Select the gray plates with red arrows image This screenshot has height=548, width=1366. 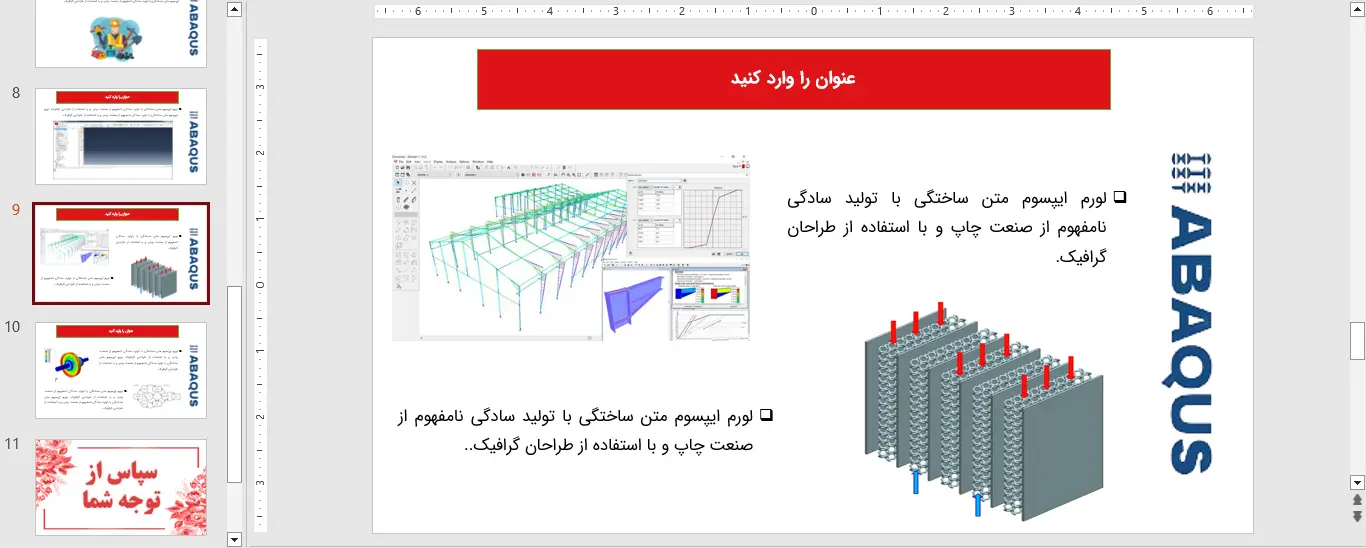[x=984, y=410]
